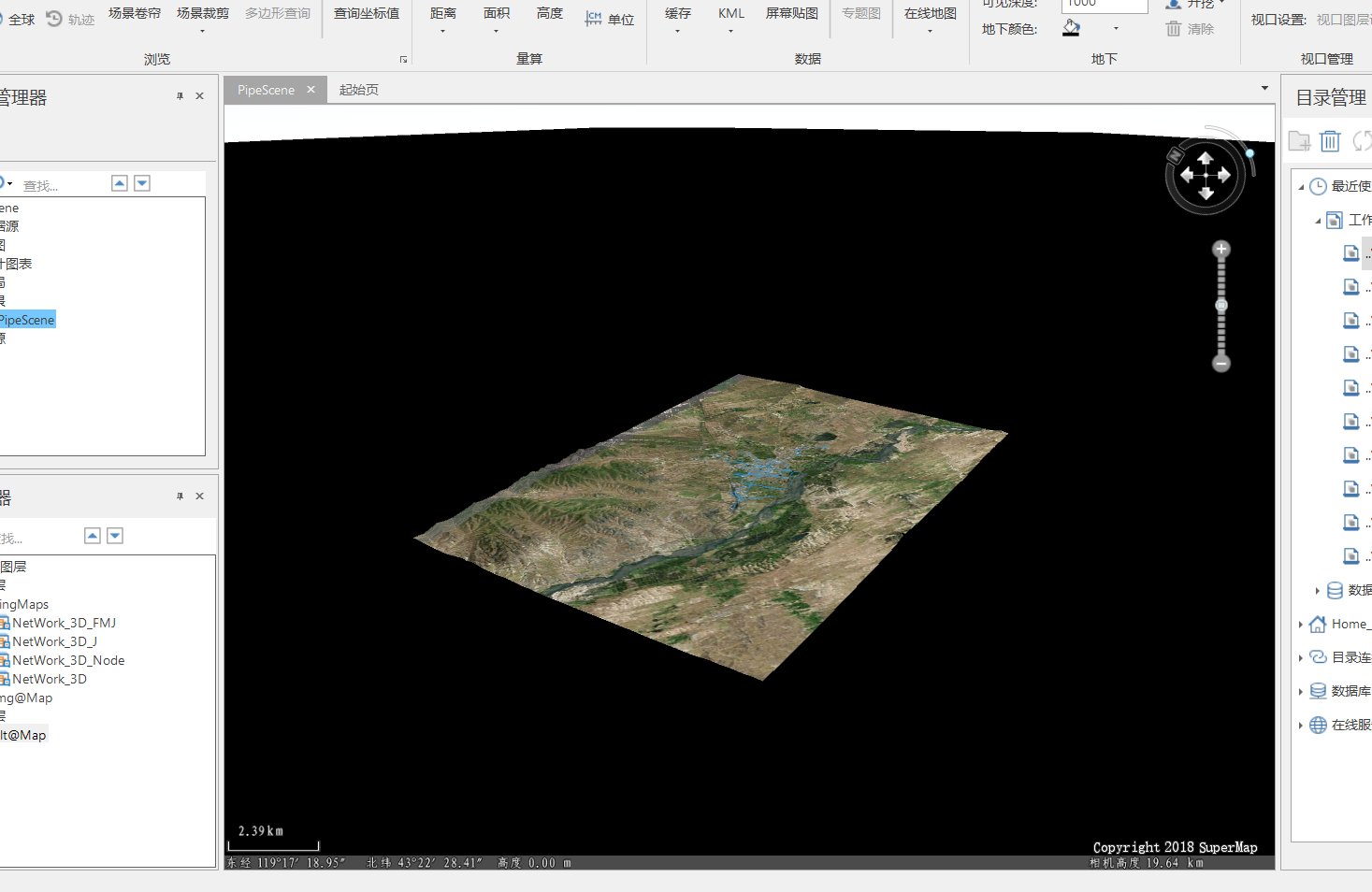Viewport: 1372px width, 892px height.
Task: Close the workspace manager panel
Action: (x=199, y=96)
